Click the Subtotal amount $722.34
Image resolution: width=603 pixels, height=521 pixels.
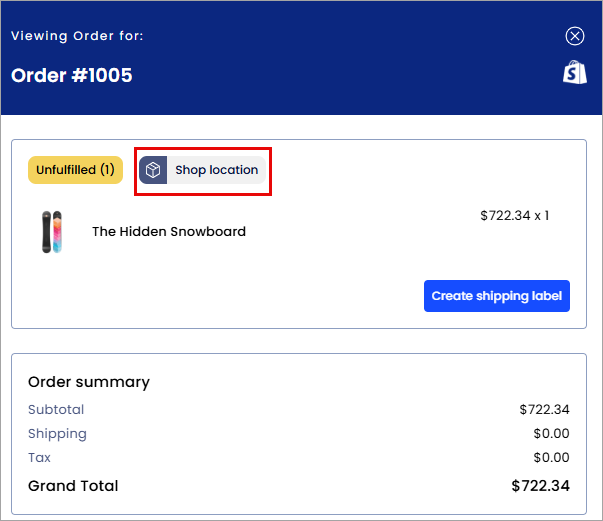[x=544, y=409]
